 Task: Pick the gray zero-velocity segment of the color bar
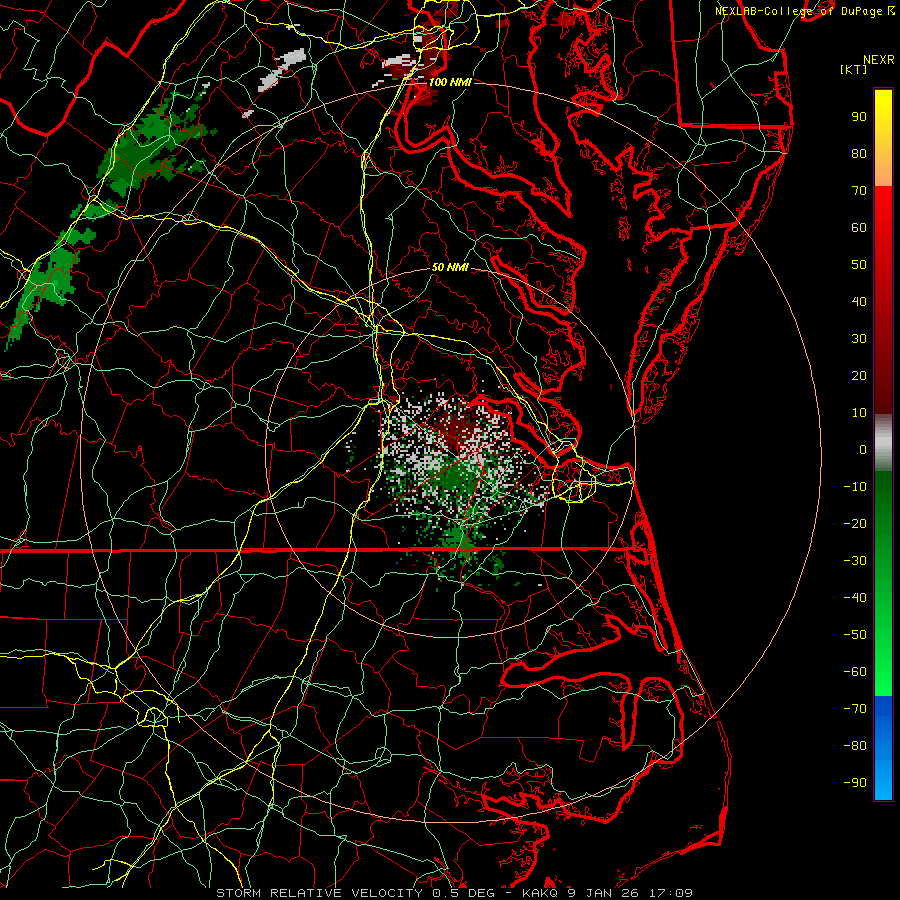(883, 442)
